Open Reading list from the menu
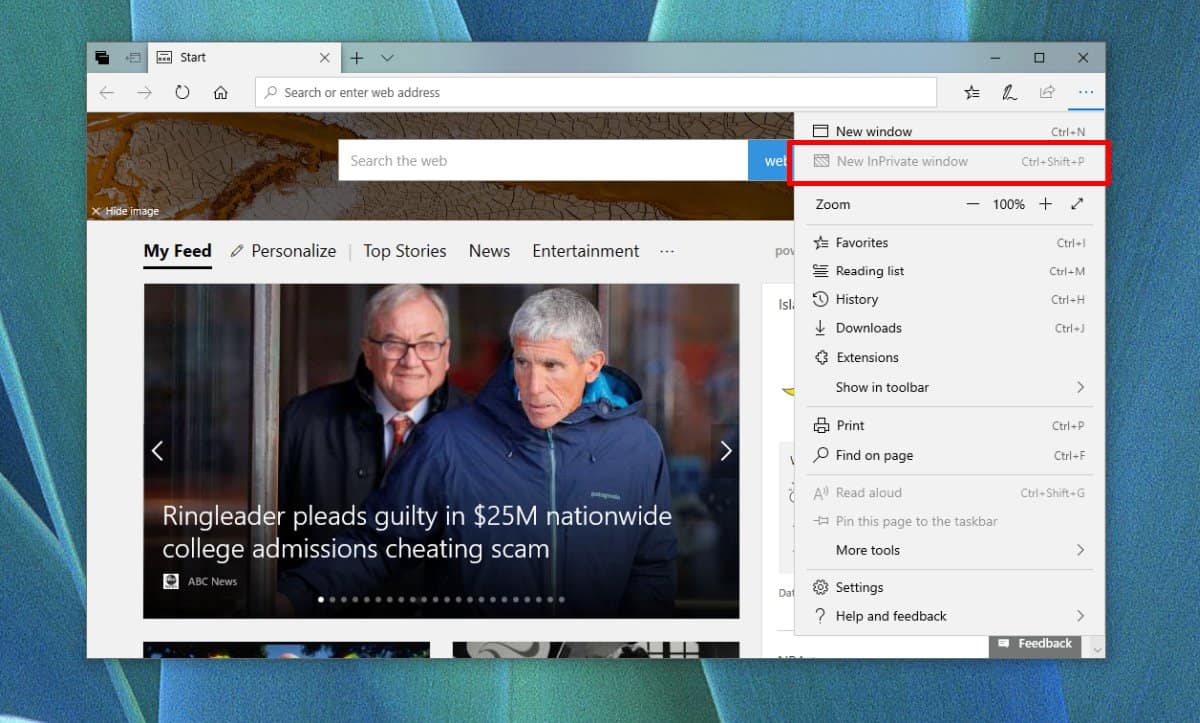 (950, 271)
